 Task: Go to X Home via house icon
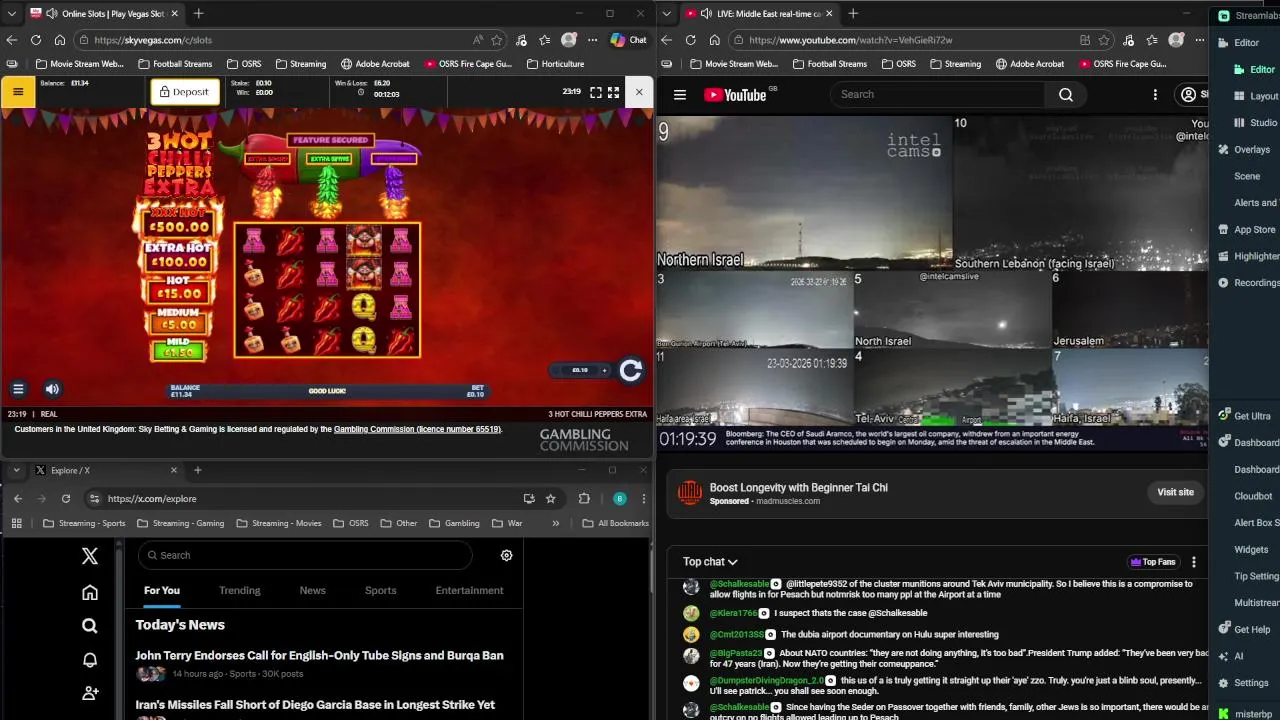(x=90, y=592)
